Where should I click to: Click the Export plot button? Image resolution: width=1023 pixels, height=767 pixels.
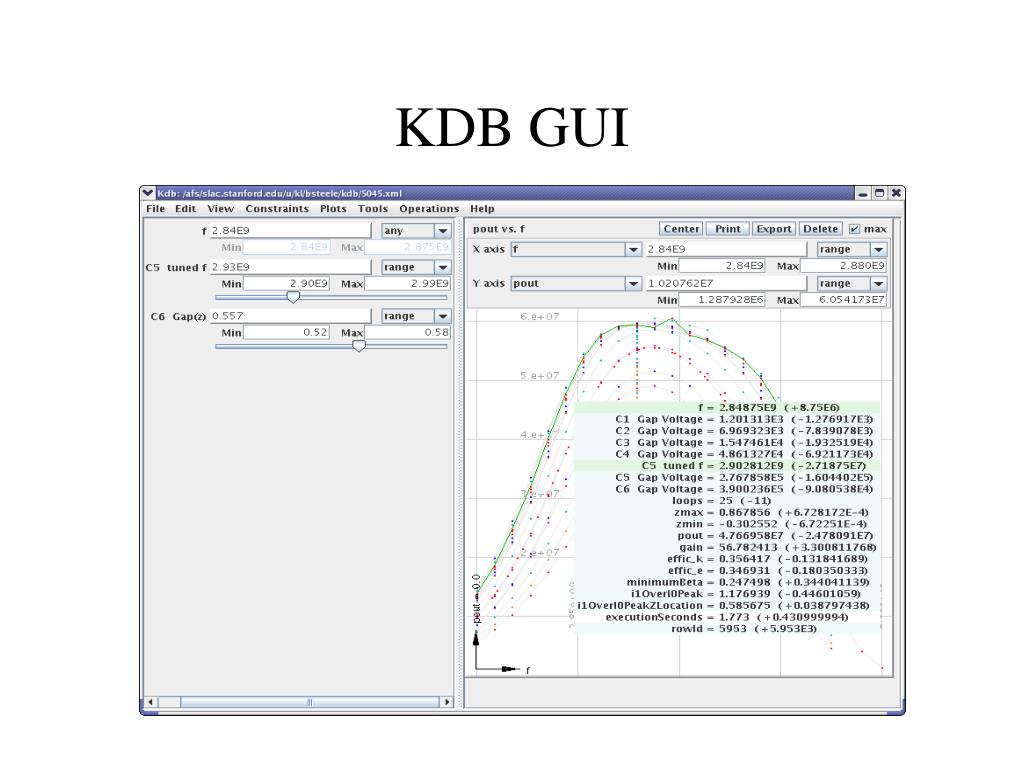coord(774,229)
